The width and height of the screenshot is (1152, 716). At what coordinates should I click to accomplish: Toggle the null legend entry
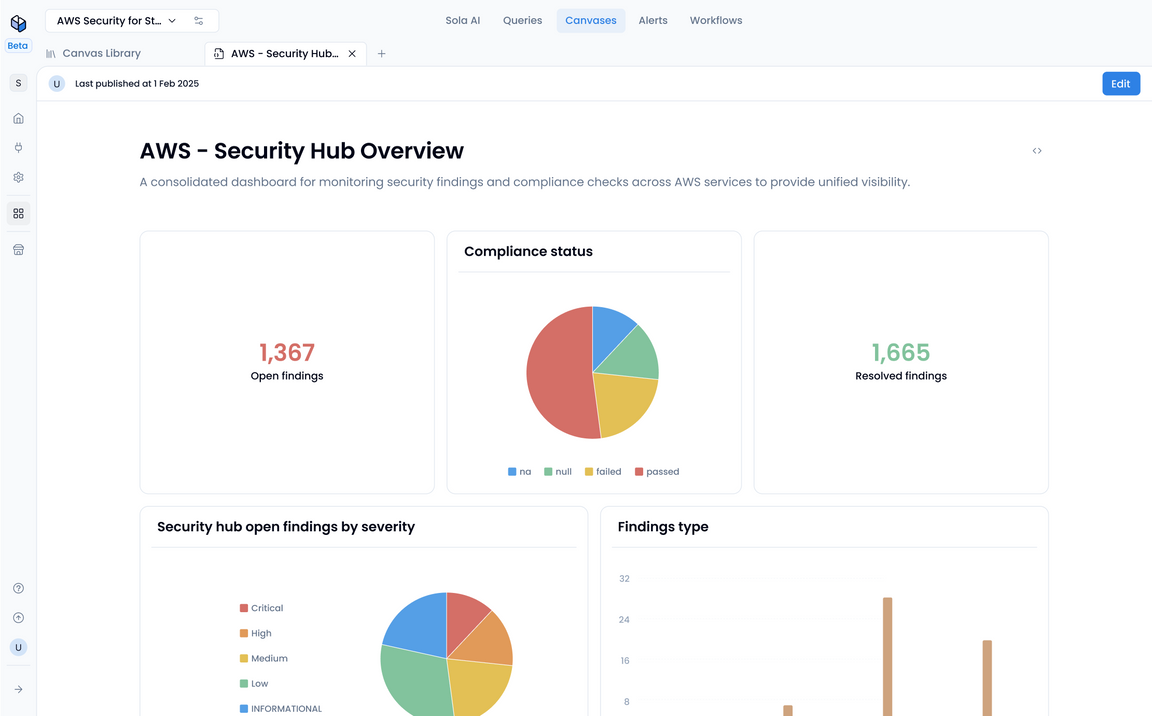coord(558,471)
